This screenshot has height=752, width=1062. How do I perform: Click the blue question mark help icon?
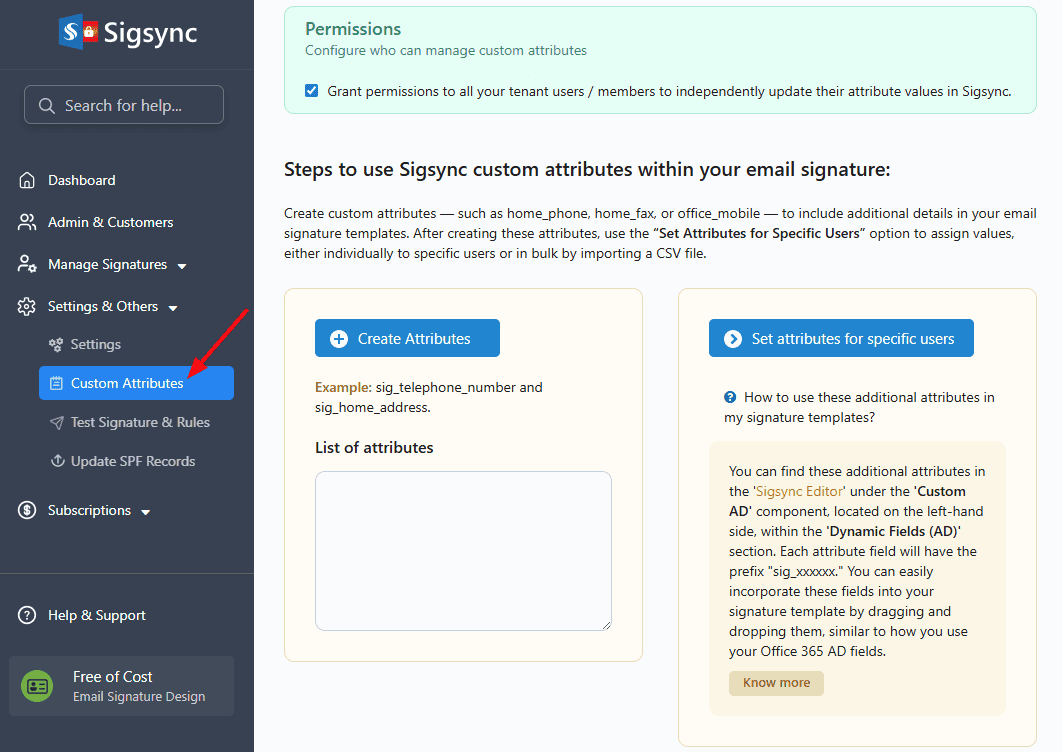point(730,397)
